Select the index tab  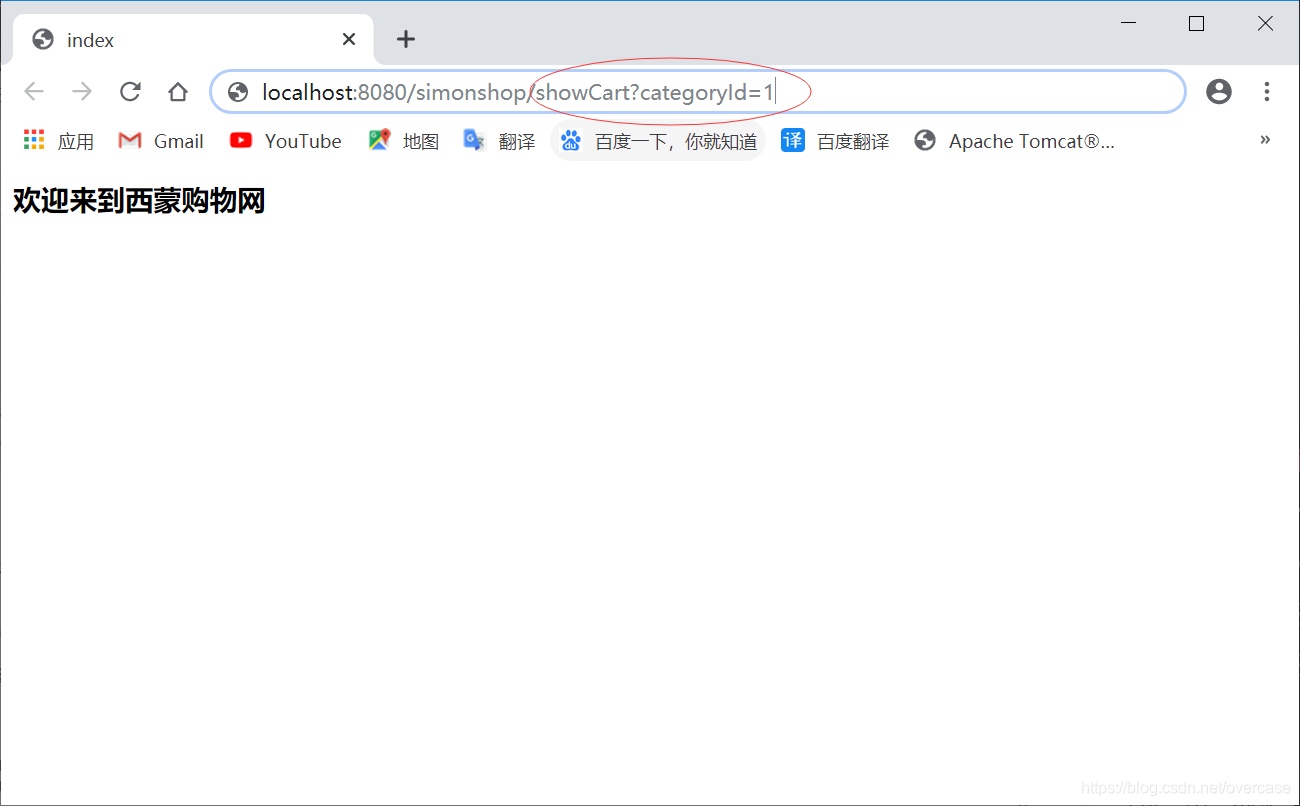pyautogui.click(x=193, y=40)
